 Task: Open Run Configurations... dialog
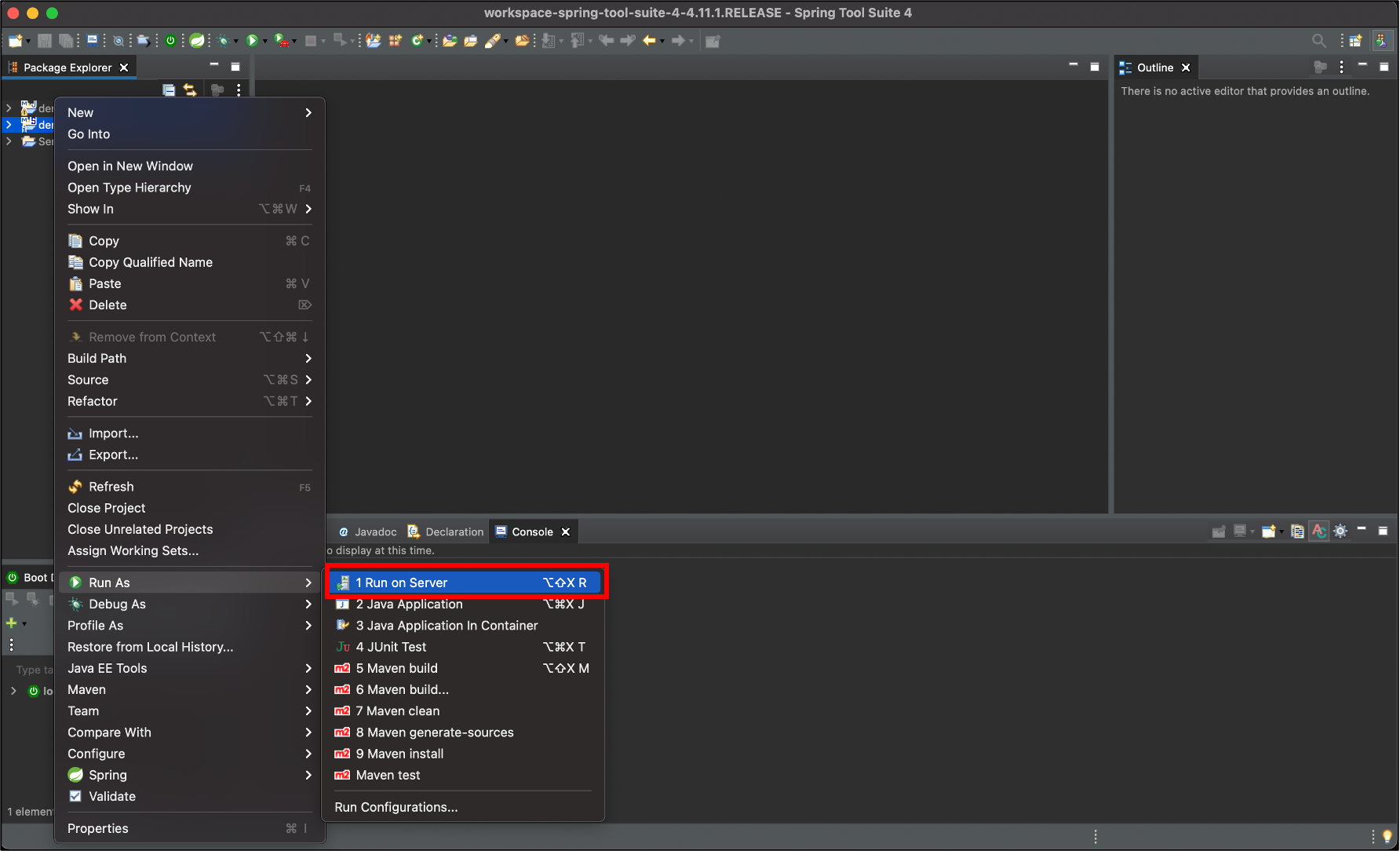464,807
